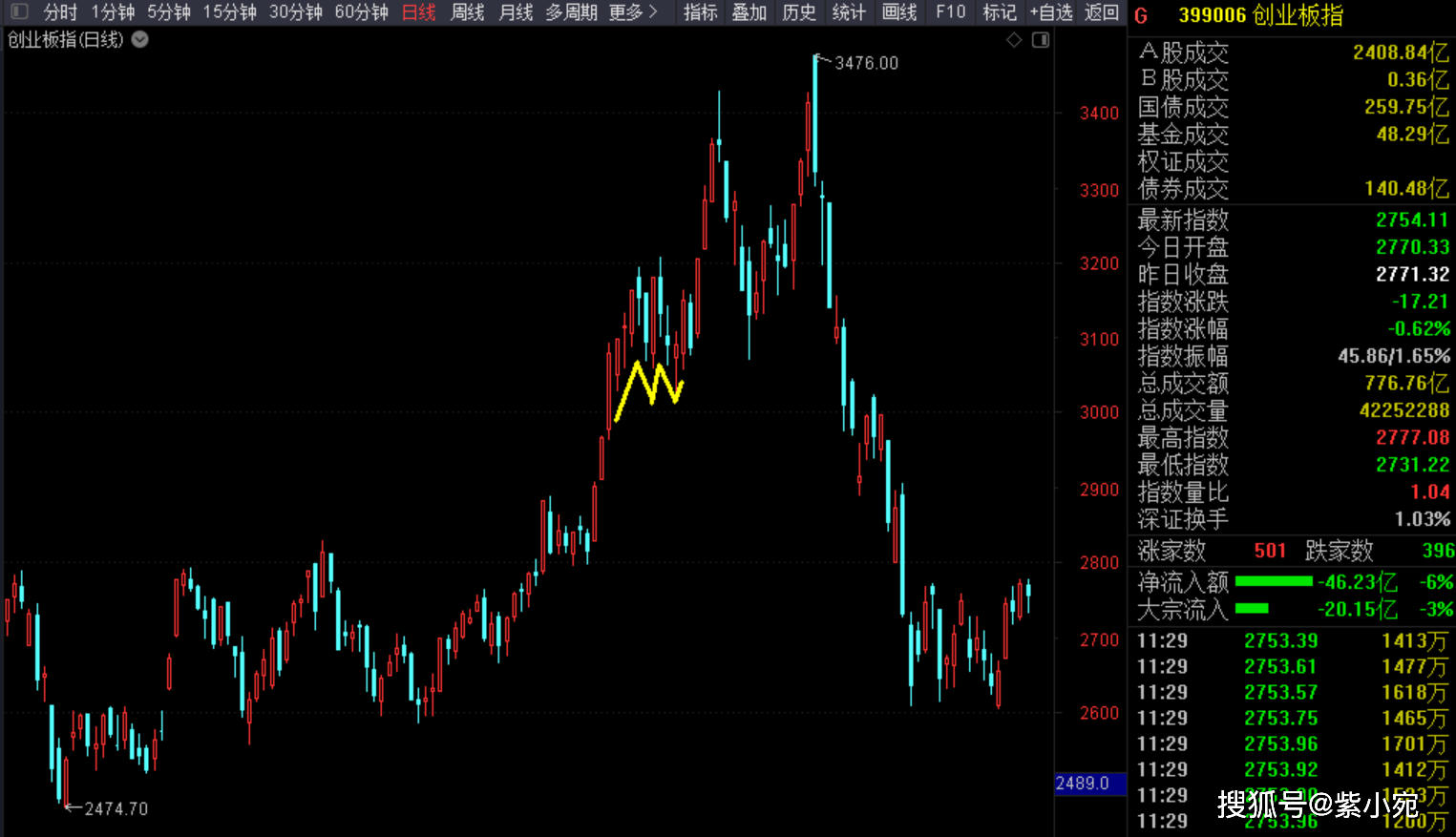The height and width of the screenshot is (837, 1456).
Task: Toggle the side panel icon above chart
Action: (x=1041, y=40)
